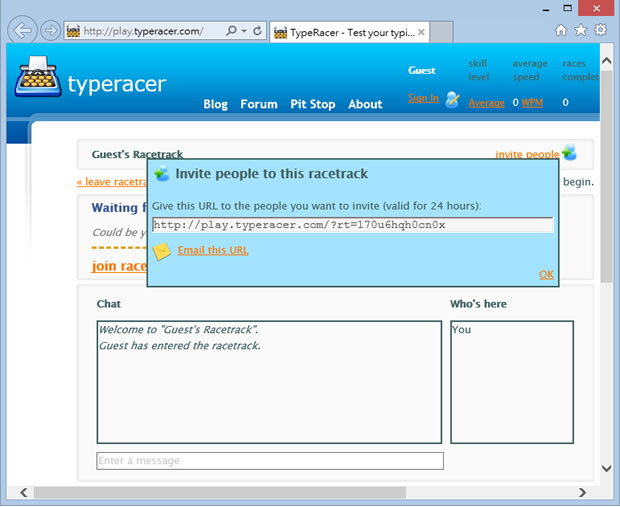This screenshot has height=507, width=620.
Task: Select the invite URL text field
Action: click(352, 225)
